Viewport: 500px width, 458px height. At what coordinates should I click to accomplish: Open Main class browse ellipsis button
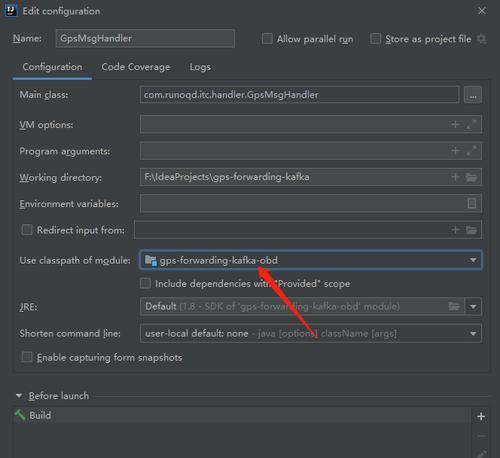tap(473, 95)
